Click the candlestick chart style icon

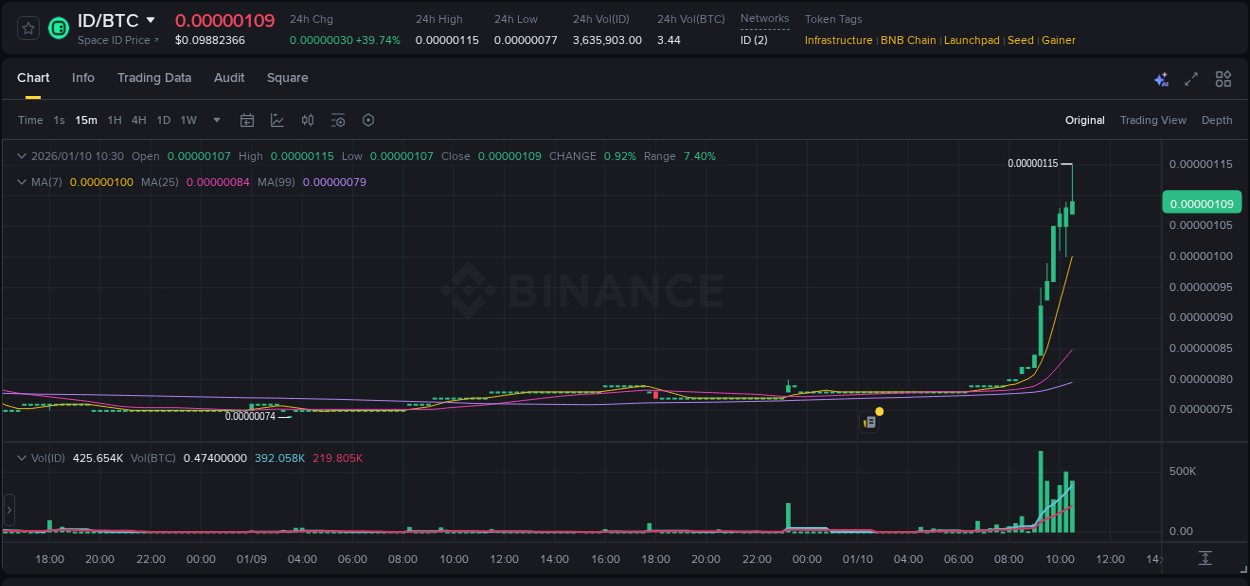308,120
